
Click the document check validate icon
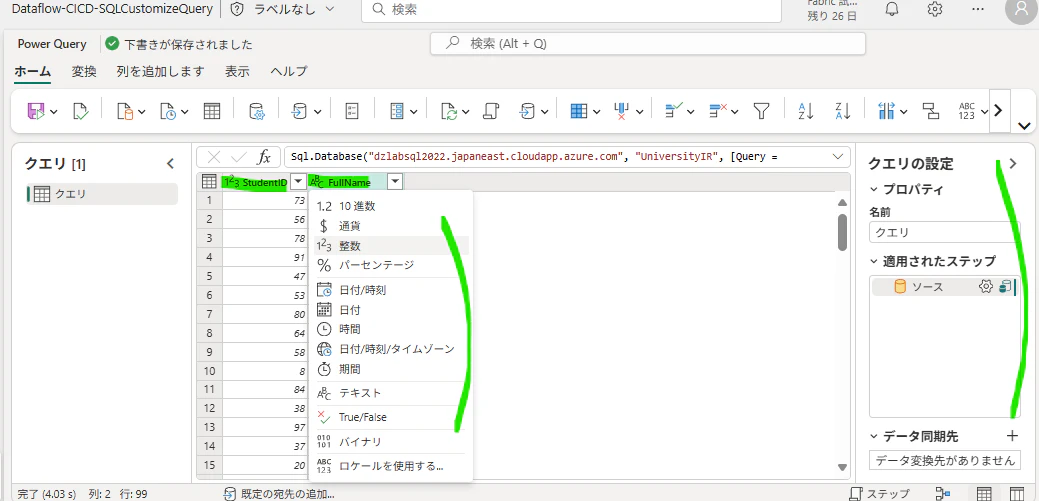click(x=80, y=111)
